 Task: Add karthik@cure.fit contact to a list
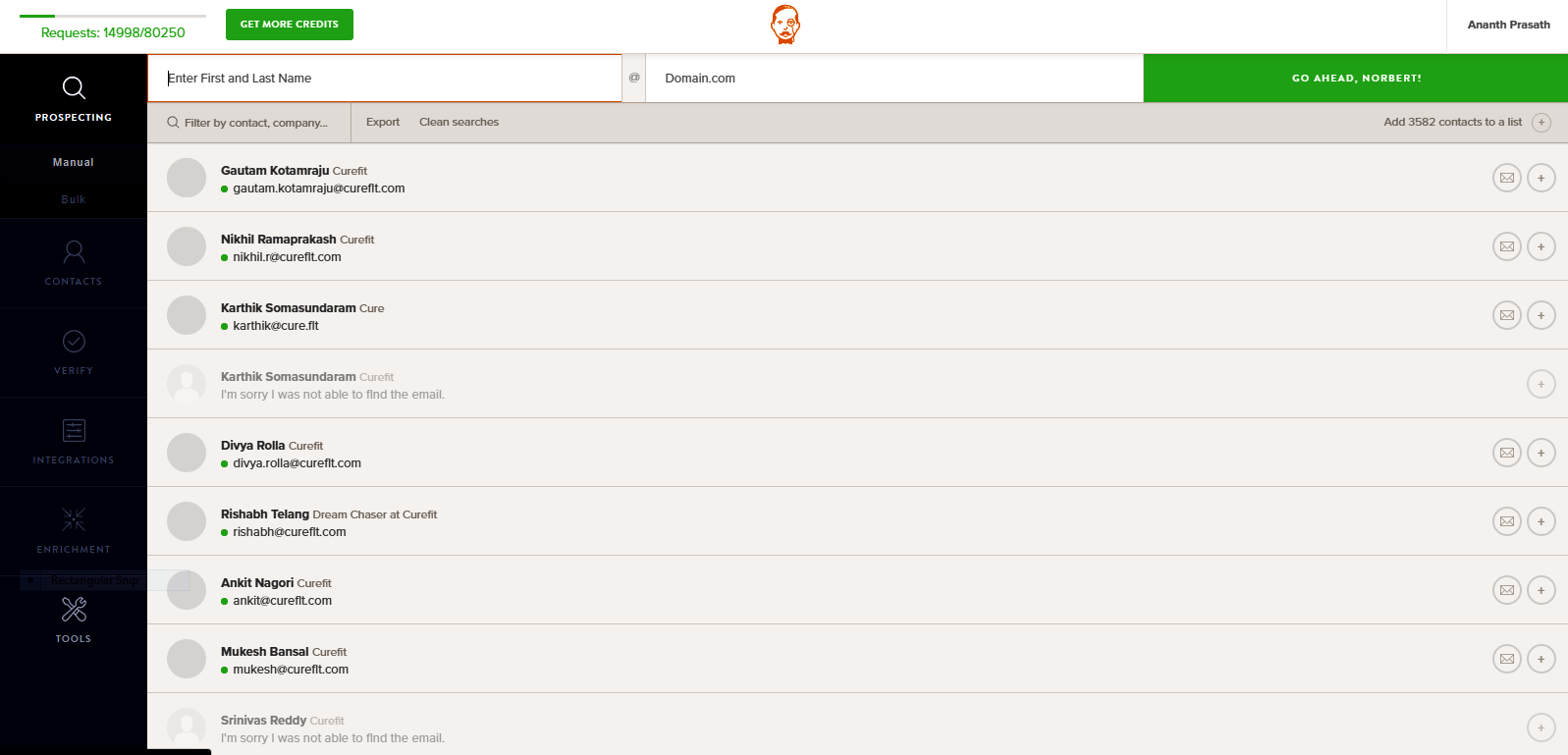click(1541, 315)
